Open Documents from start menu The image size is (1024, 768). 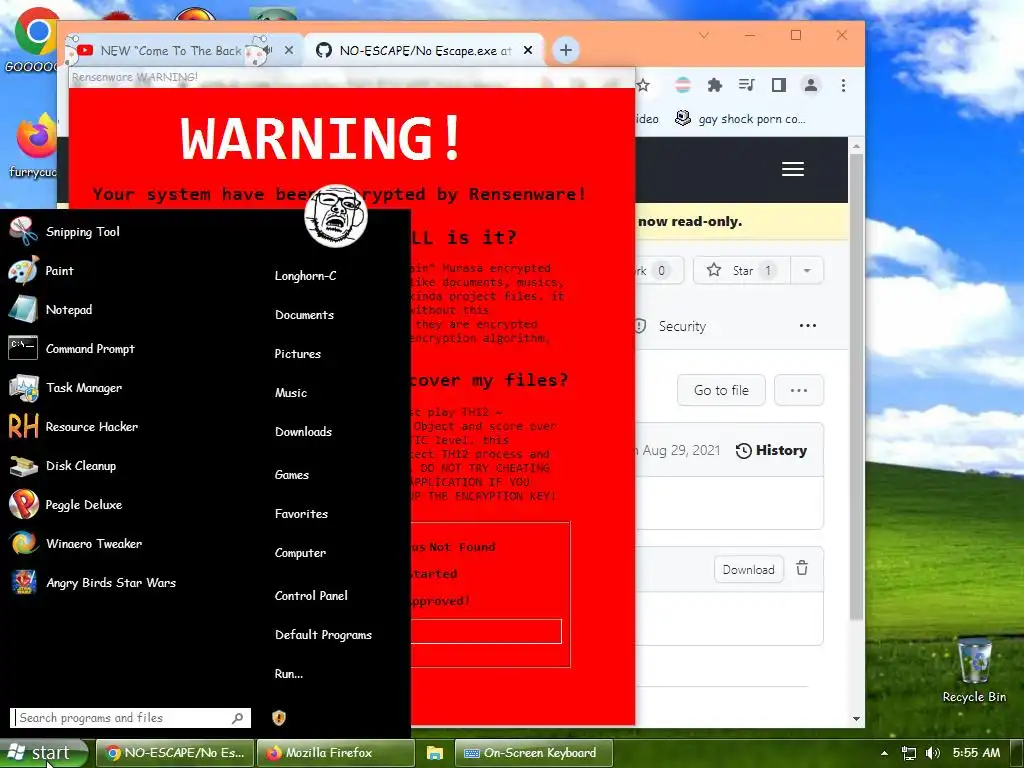[x=304, y=315]
